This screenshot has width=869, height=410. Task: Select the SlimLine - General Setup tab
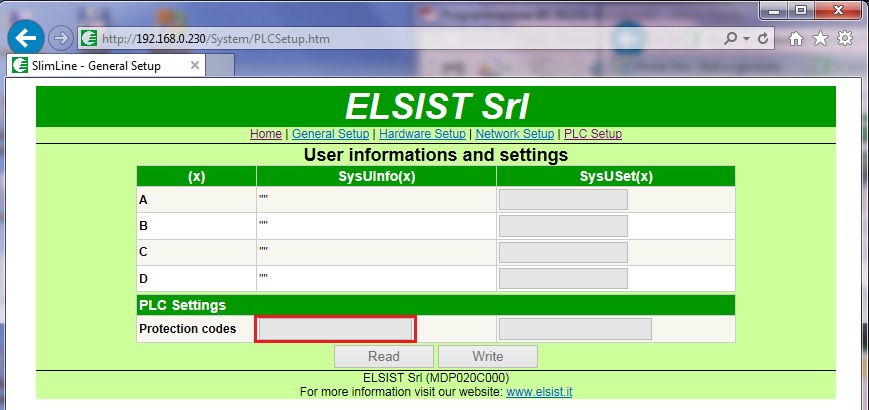pos(106,65)
